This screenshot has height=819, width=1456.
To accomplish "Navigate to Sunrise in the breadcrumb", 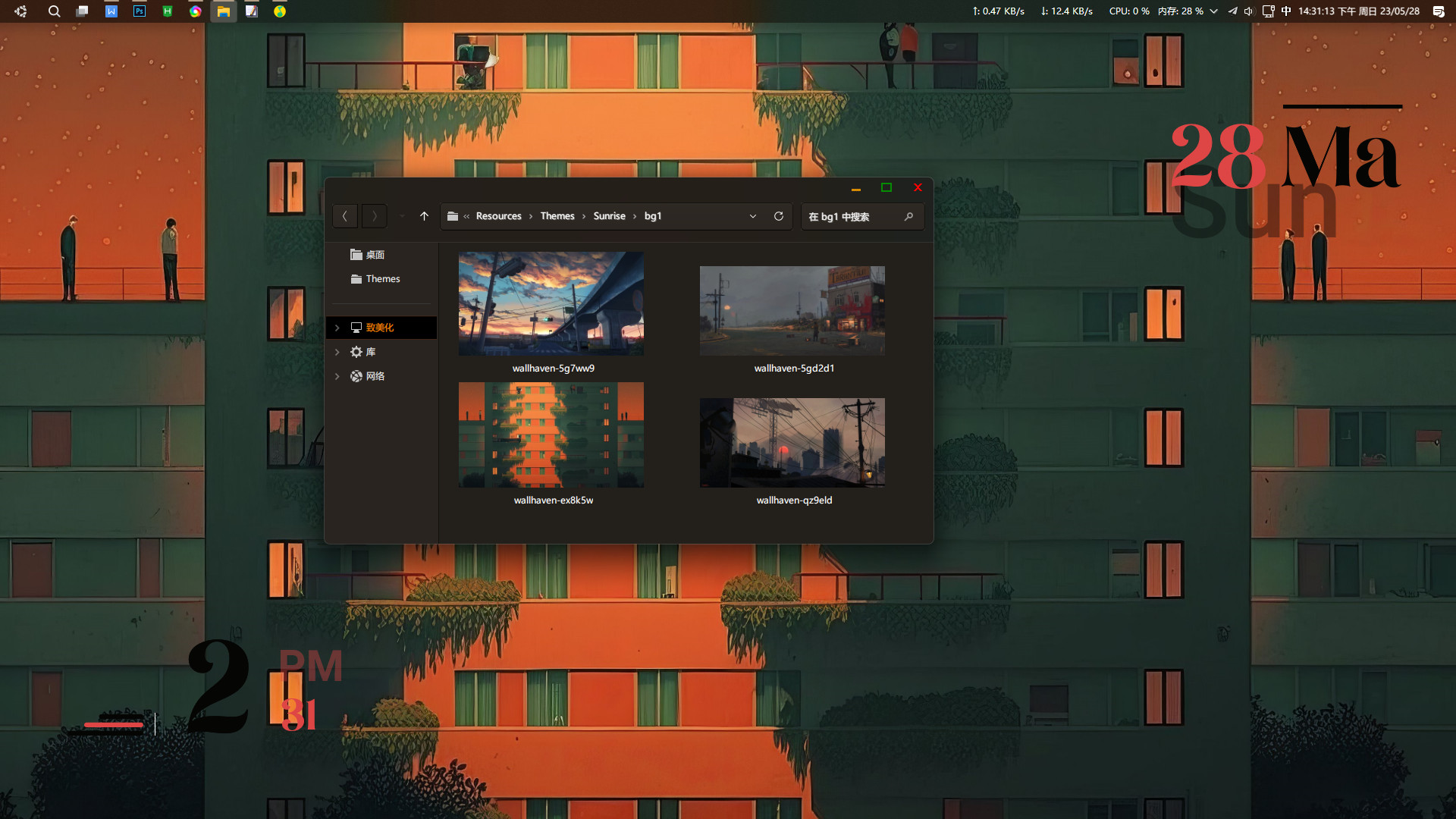I will [x=609, y=216].
